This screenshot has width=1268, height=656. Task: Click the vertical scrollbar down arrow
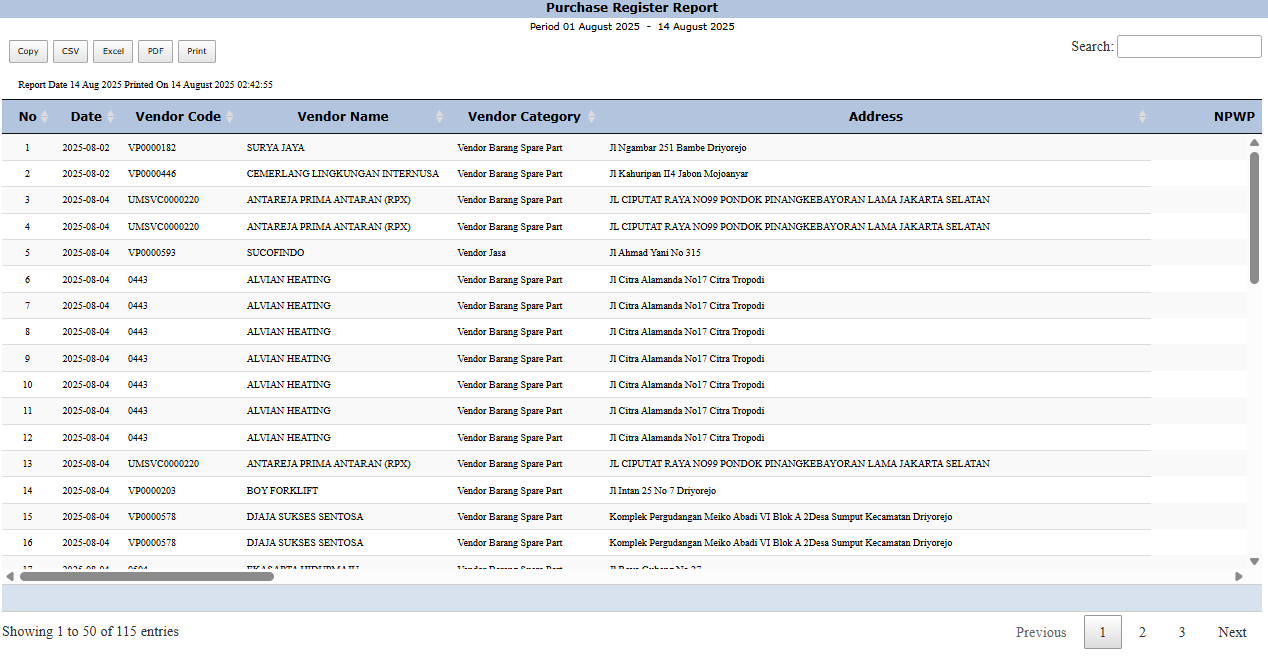1254,561
